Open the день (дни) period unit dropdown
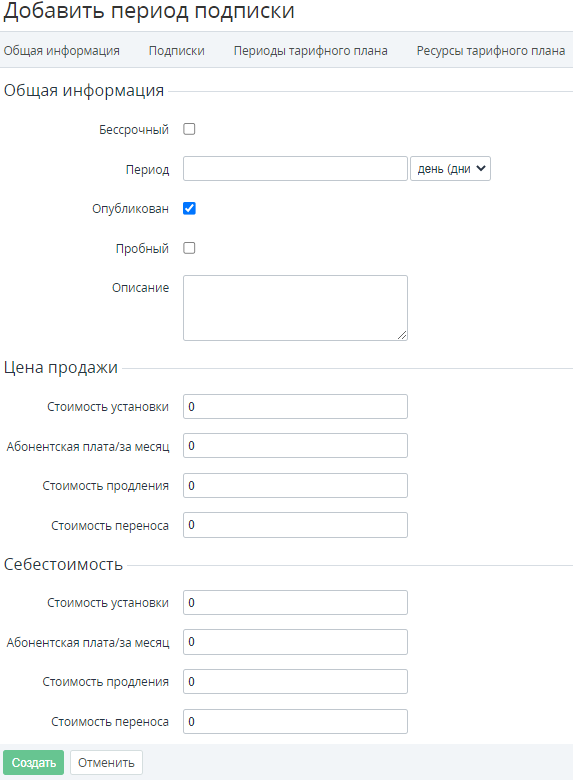 pyautogui.click(x=450, y=169)
